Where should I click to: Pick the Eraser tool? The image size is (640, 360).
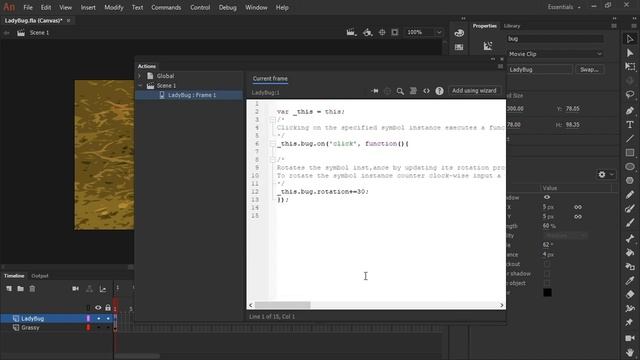point(630,294)
